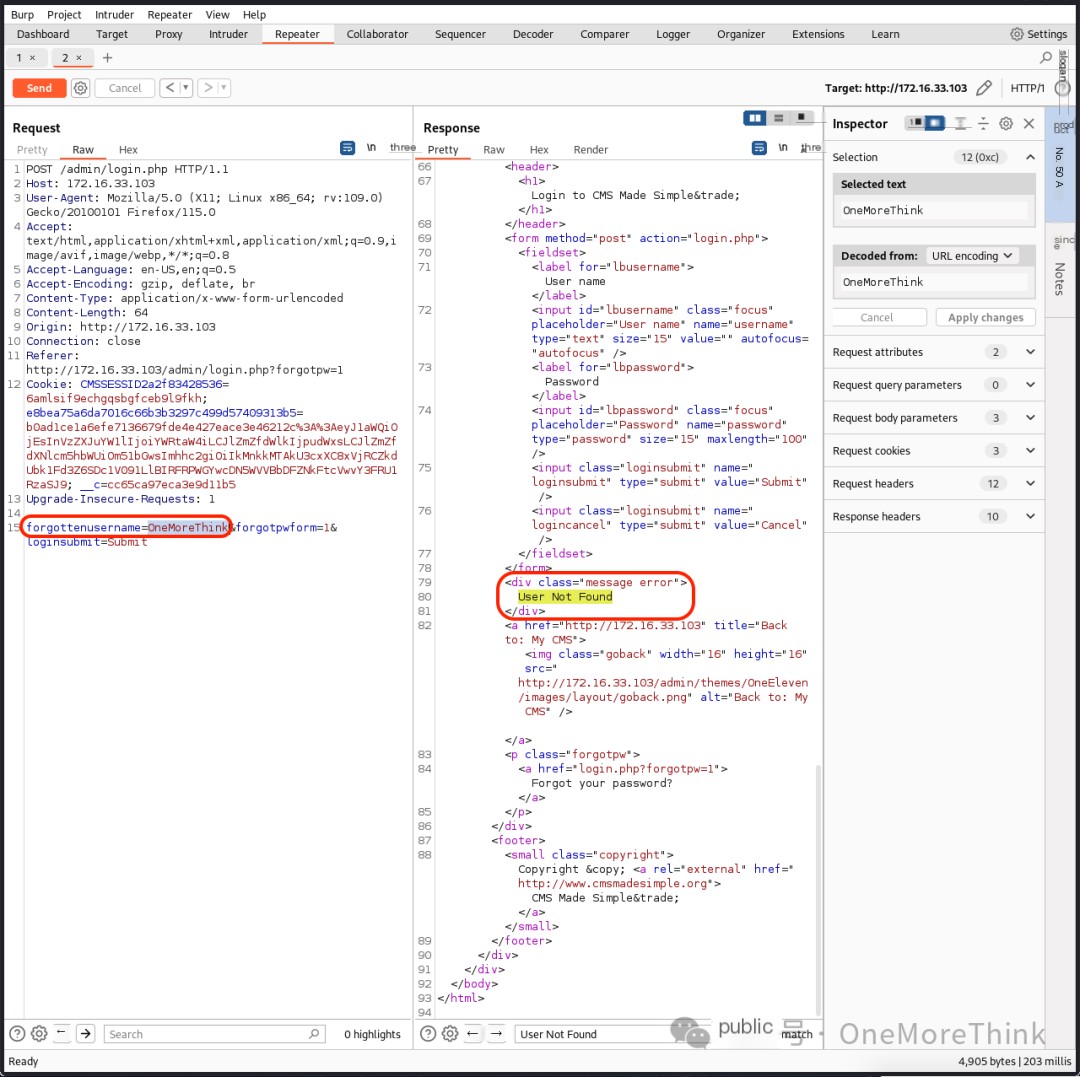Edit target with pencil icon
1080x1077 pixels.
tap(984, 87)
